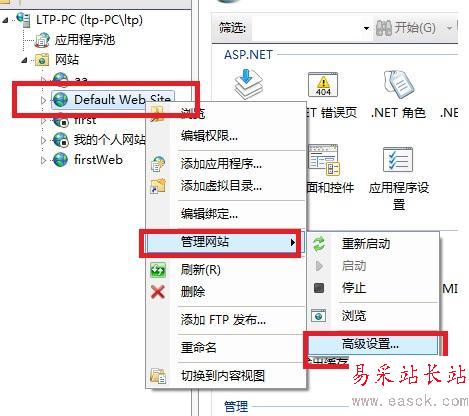Click the 应用程序池 node icon
Image resolution: width=469 pixels, height=416 pixels.
pyautogui.click(x=43, y=40)
